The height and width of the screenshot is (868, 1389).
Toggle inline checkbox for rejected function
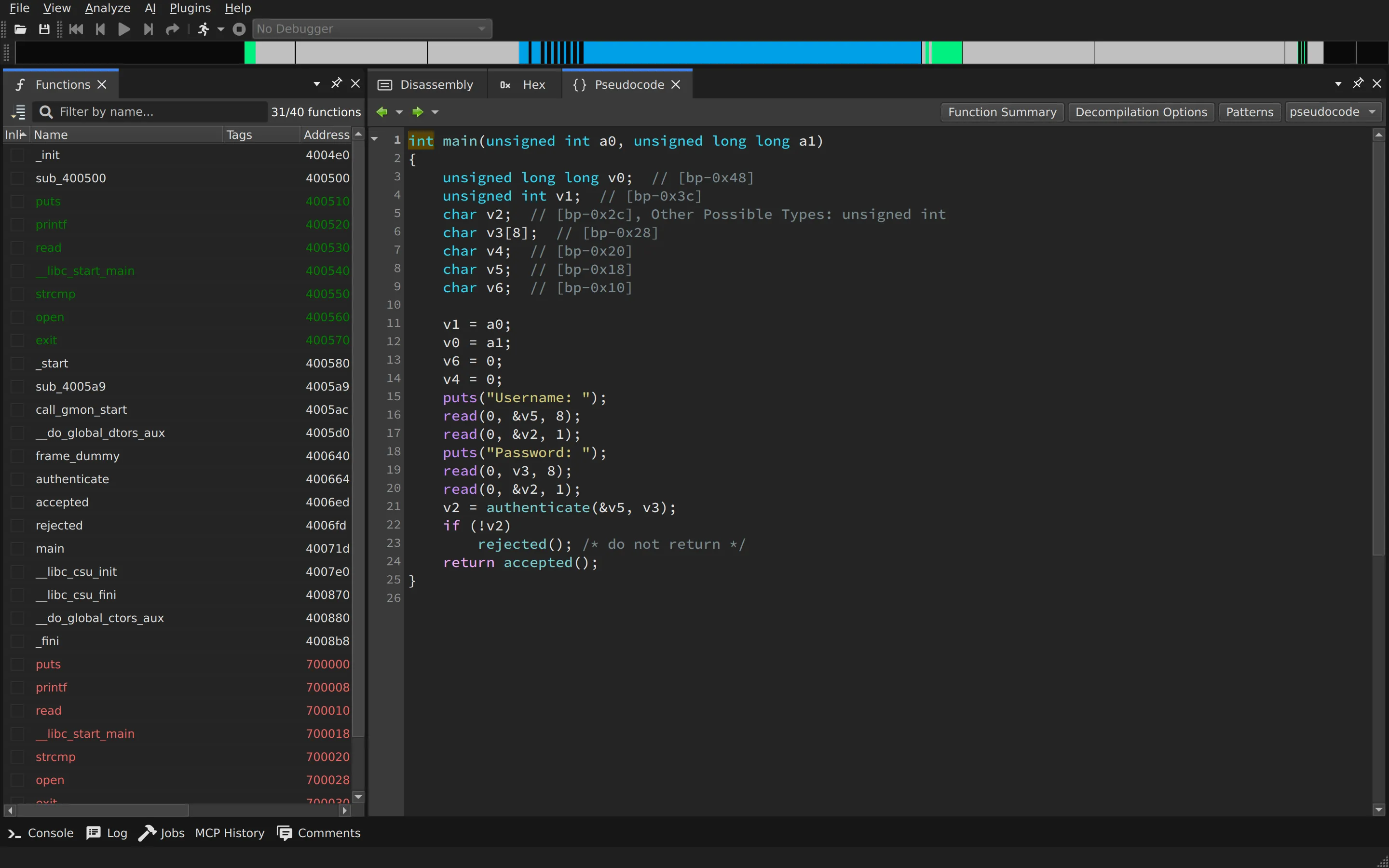click(x=18, y=525)
